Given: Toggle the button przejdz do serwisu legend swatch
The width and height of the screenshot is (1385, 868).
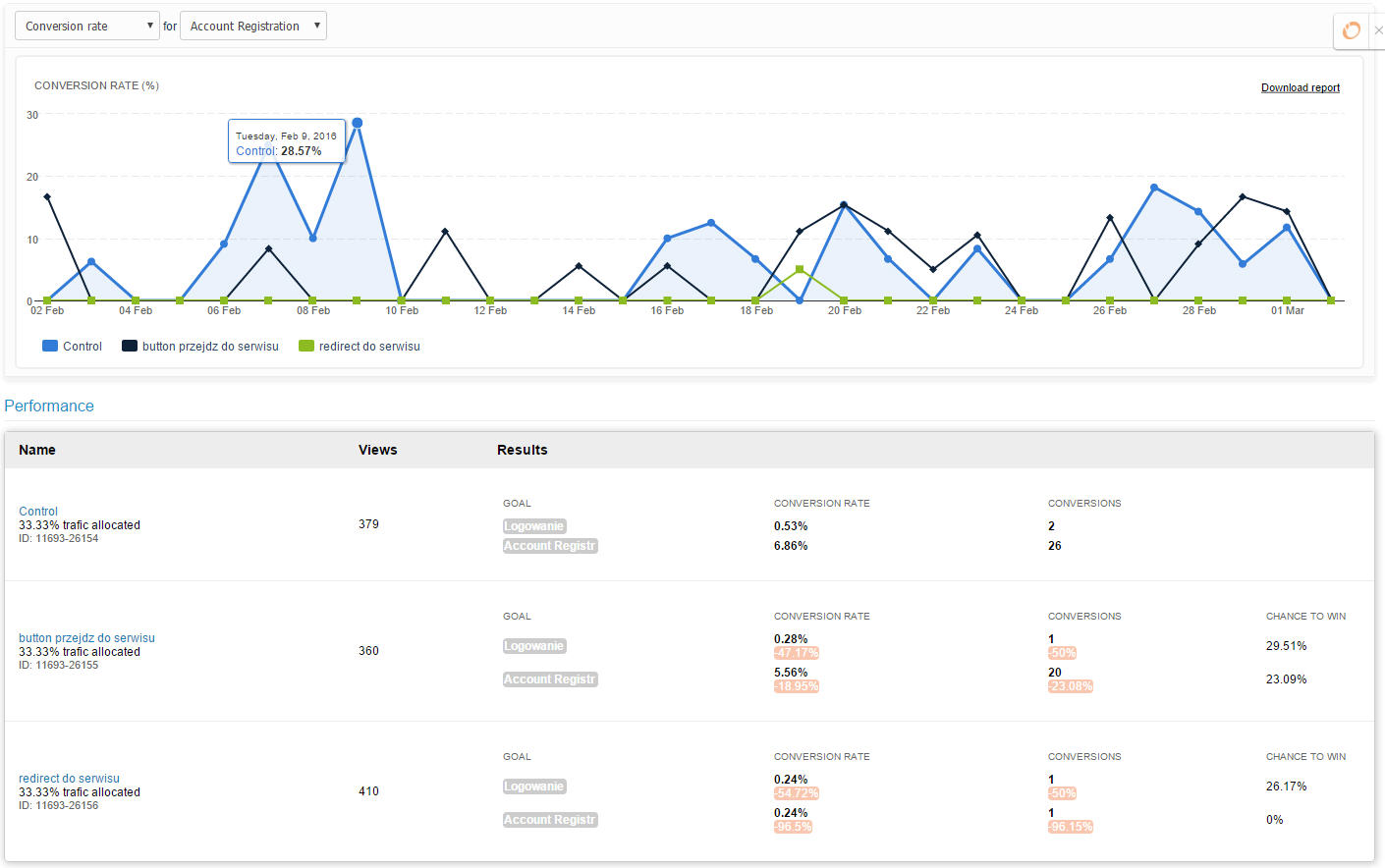Looking at the screenshot, I should click(130, 346).
